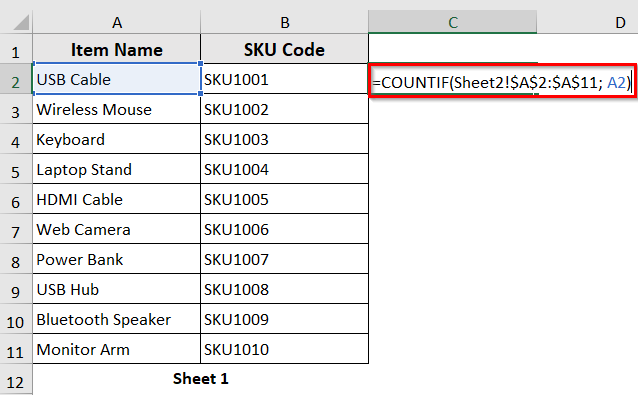Select the SKU1004 cell
Screen dimensions: 638x395
click(x=284, y=169)
